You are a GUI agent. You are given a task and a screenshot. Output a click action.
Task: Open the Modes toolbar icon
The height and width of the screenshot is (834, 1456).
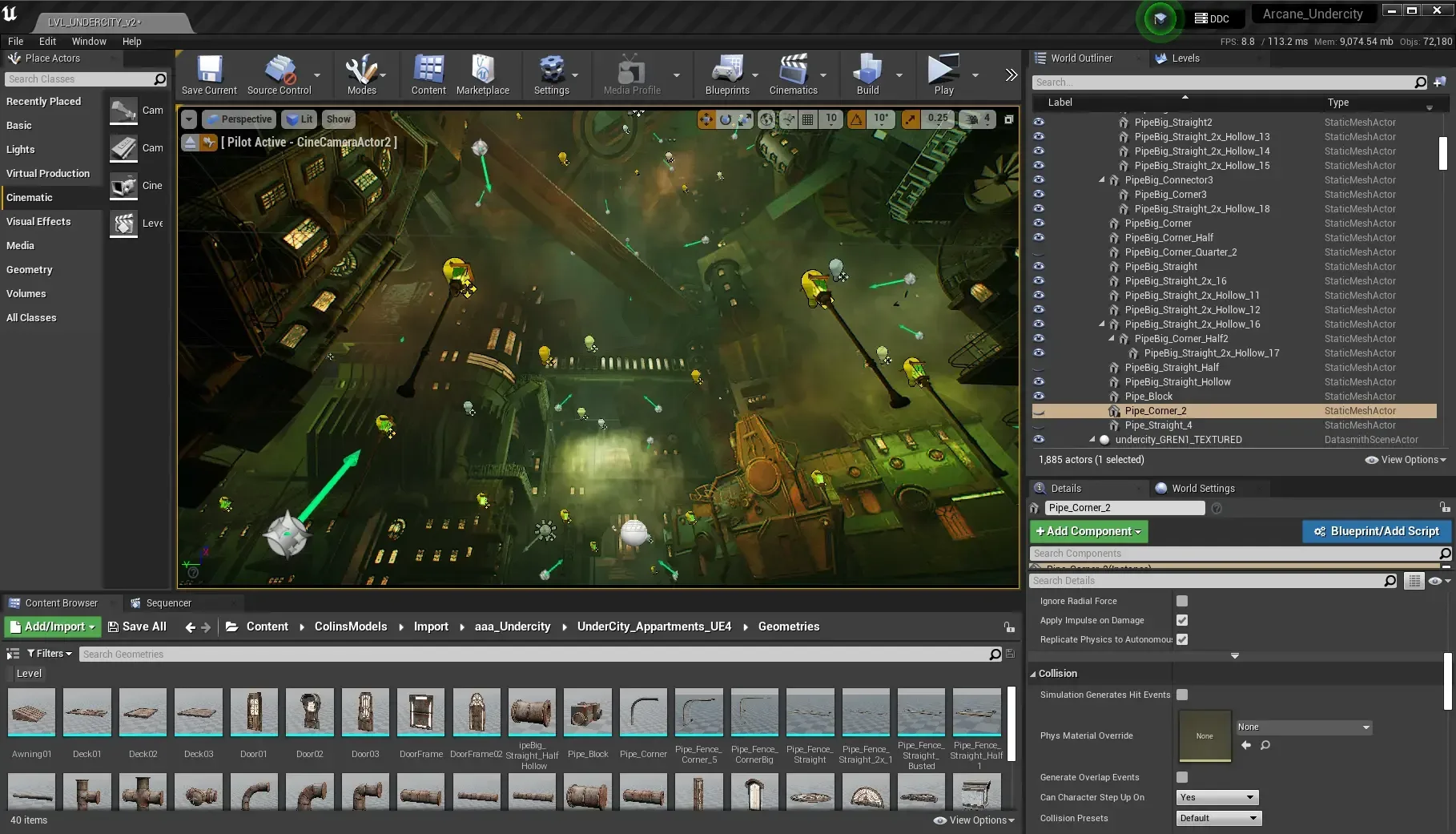coord(362,75)
